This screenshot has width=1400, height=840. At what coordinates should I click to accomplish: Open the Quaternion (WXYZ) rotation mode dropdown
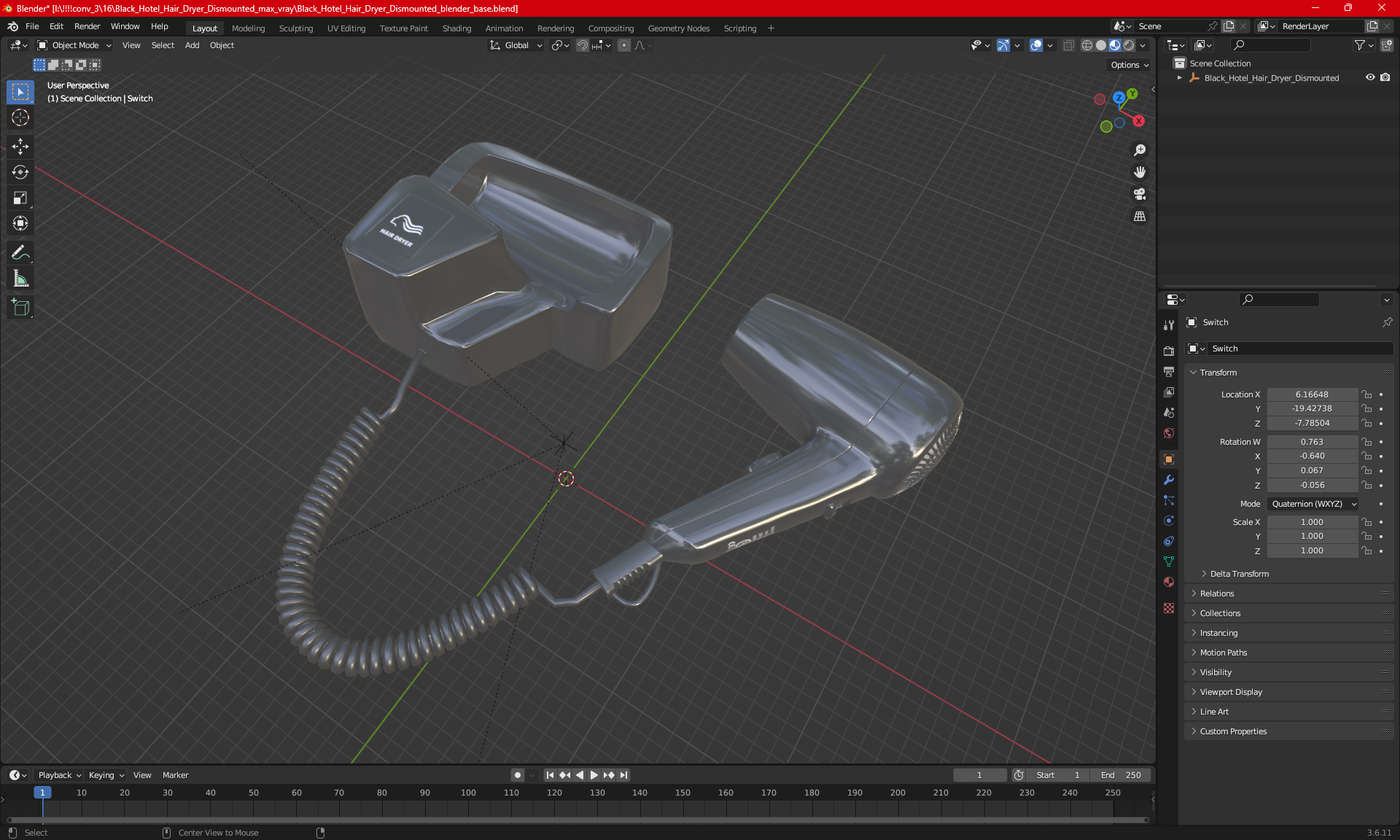click(1313, 504)
